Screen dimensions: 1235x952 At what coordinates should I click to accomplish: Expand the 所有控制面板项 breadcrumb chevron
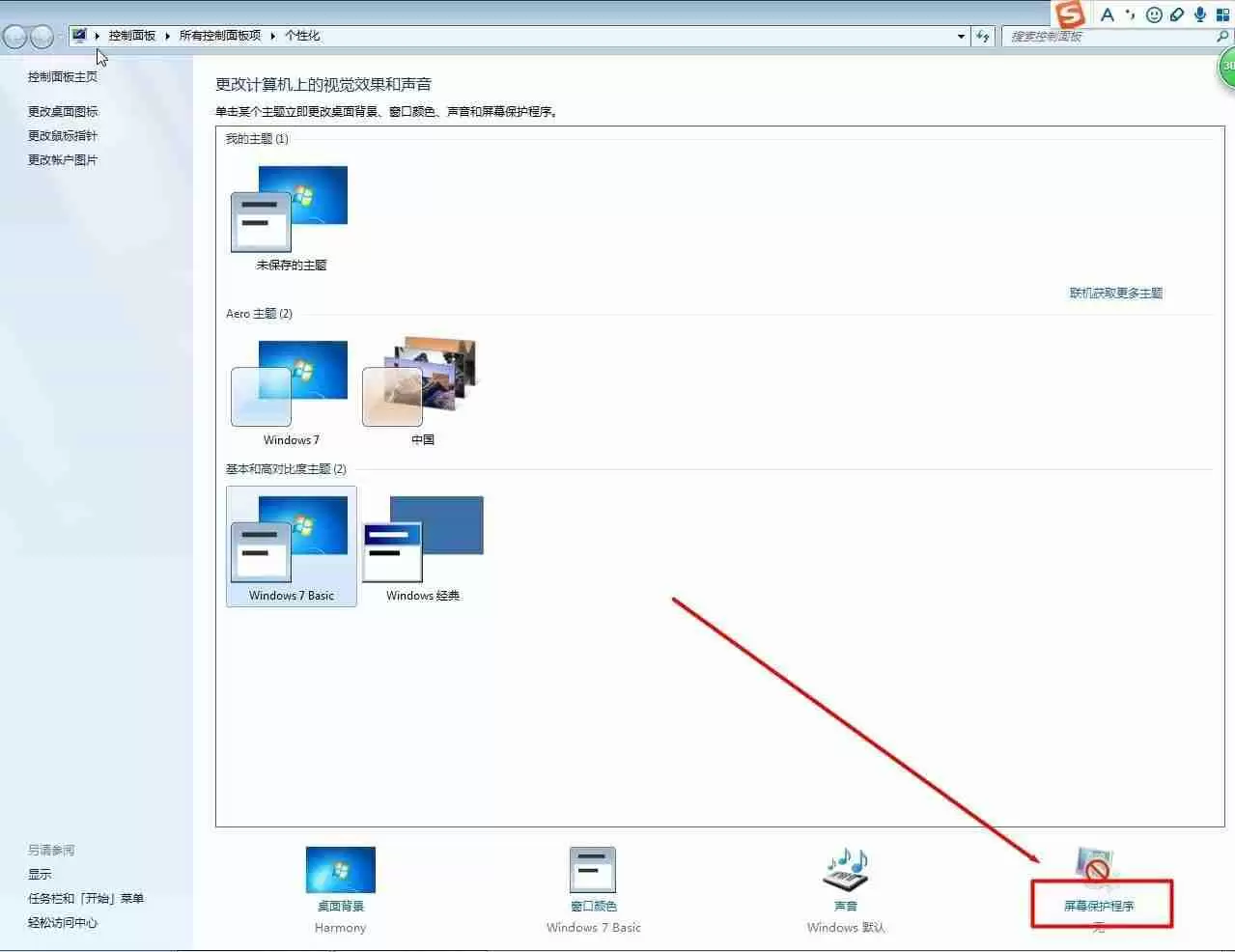[x=272, y=35]
